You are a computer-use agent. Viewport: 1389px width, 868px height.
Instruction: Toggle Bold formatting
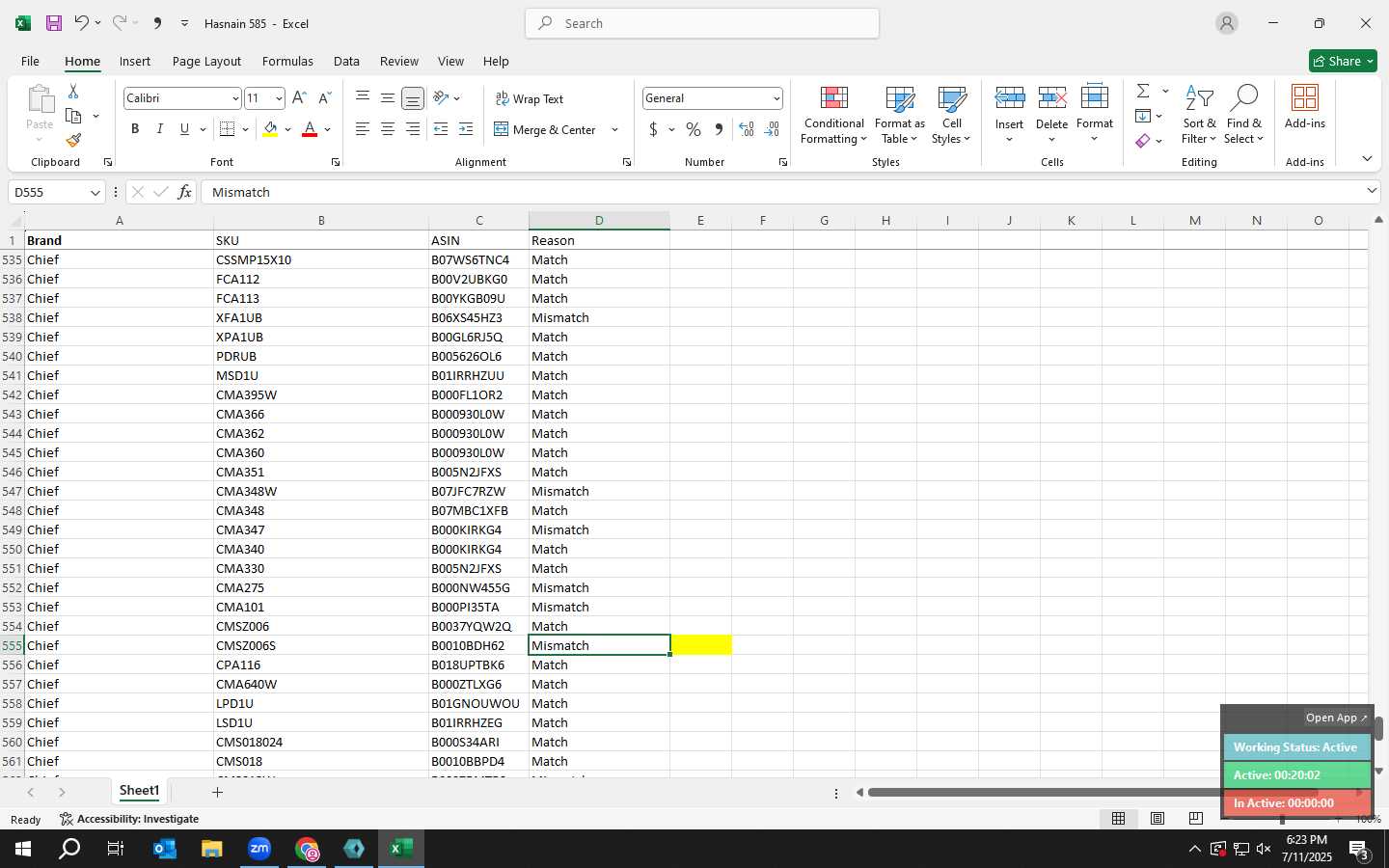point(135,129)
